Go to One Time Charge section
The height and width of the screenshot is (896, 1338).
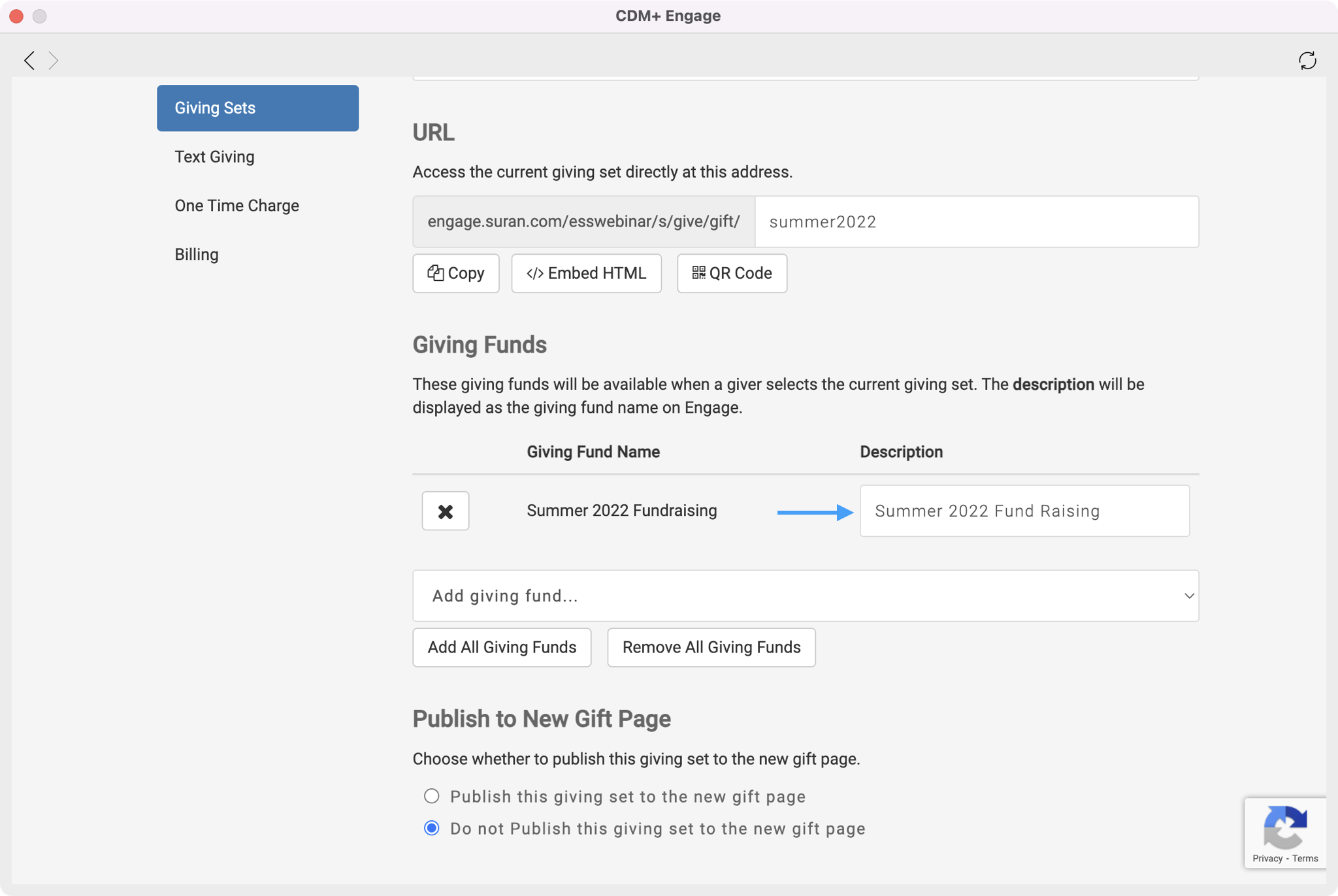pos(237,206)
